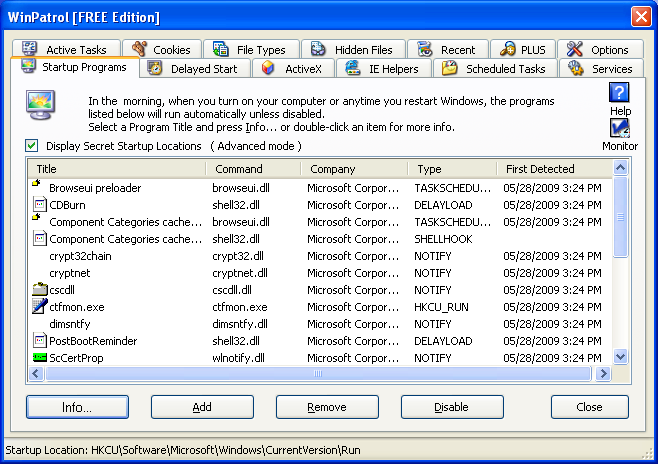The height and width of the screenshot is (464, 658).
Task: Click the ctfmon.exe entry icon
Action: tap(39, 307)
